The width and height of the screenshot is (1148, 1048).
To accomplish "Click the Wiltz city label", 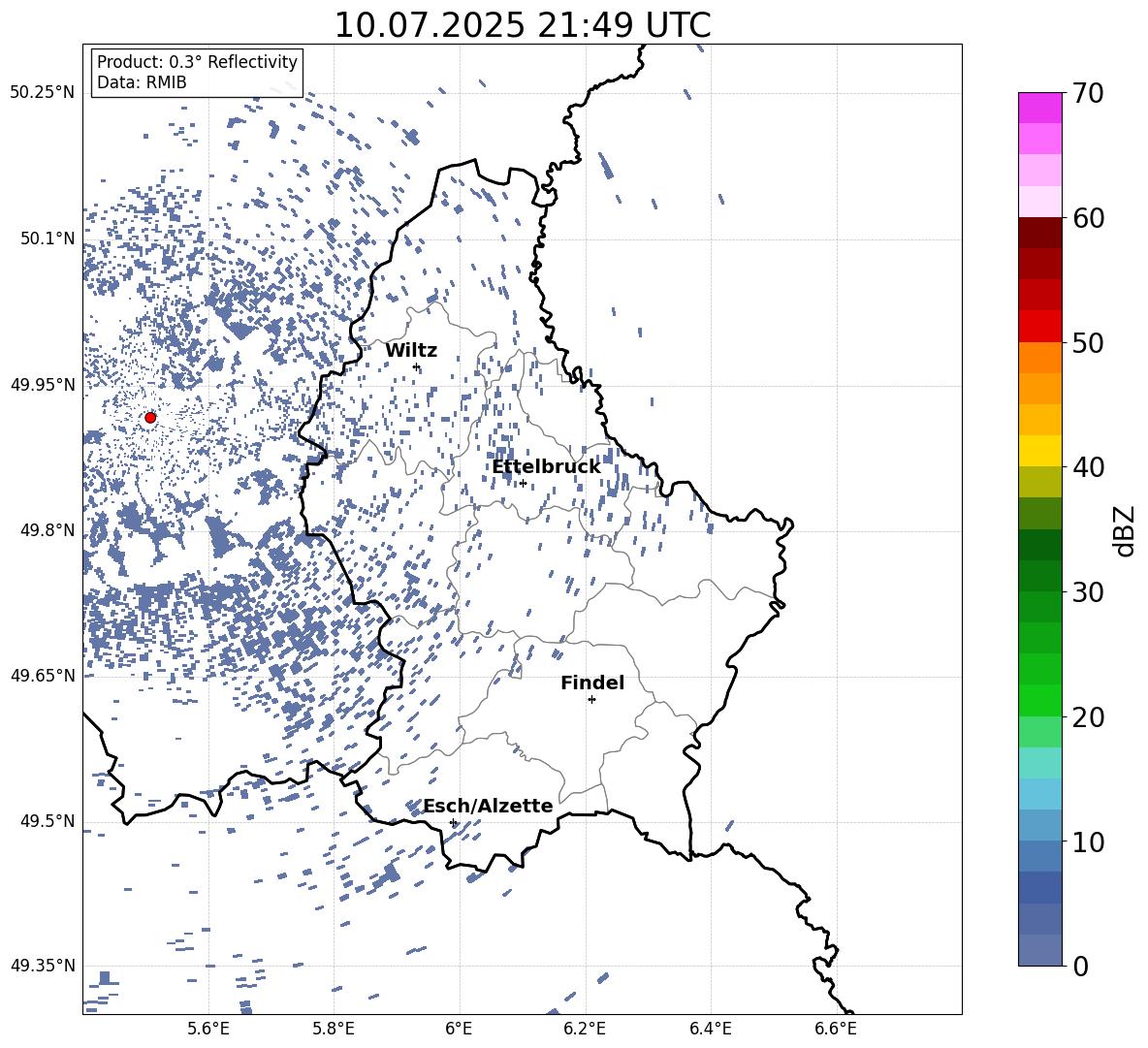I will [x=411, y=351].
